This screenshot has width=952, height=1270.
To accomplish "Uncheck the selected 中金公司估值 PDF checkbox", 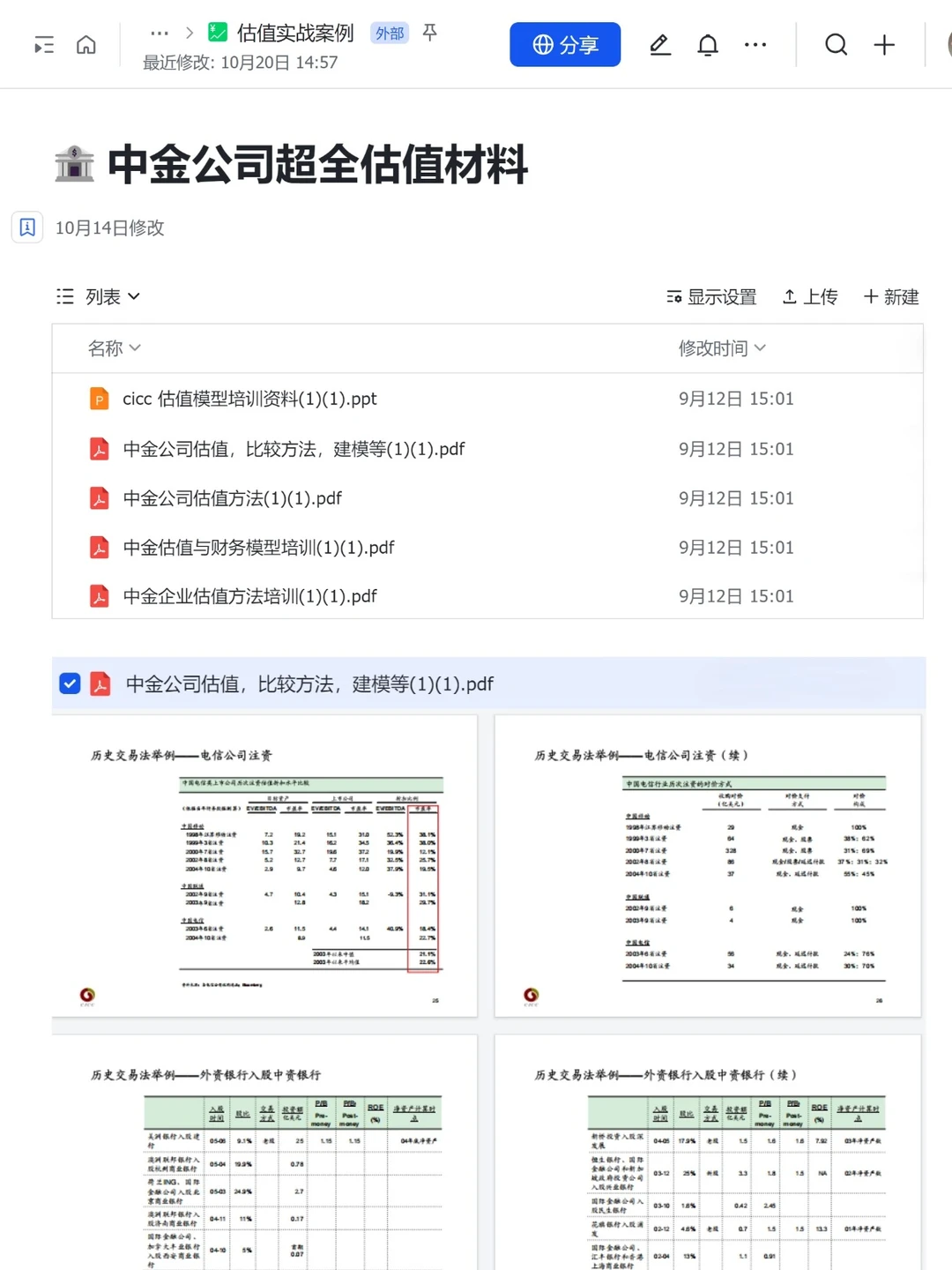I will [70, 684].
